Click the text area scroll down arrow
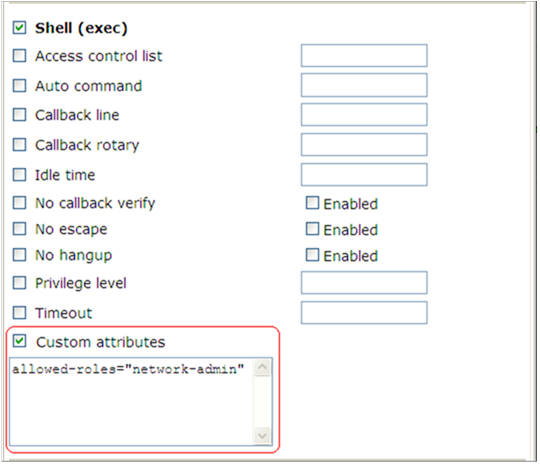540x465 pixels. click(x=262, y=436)
